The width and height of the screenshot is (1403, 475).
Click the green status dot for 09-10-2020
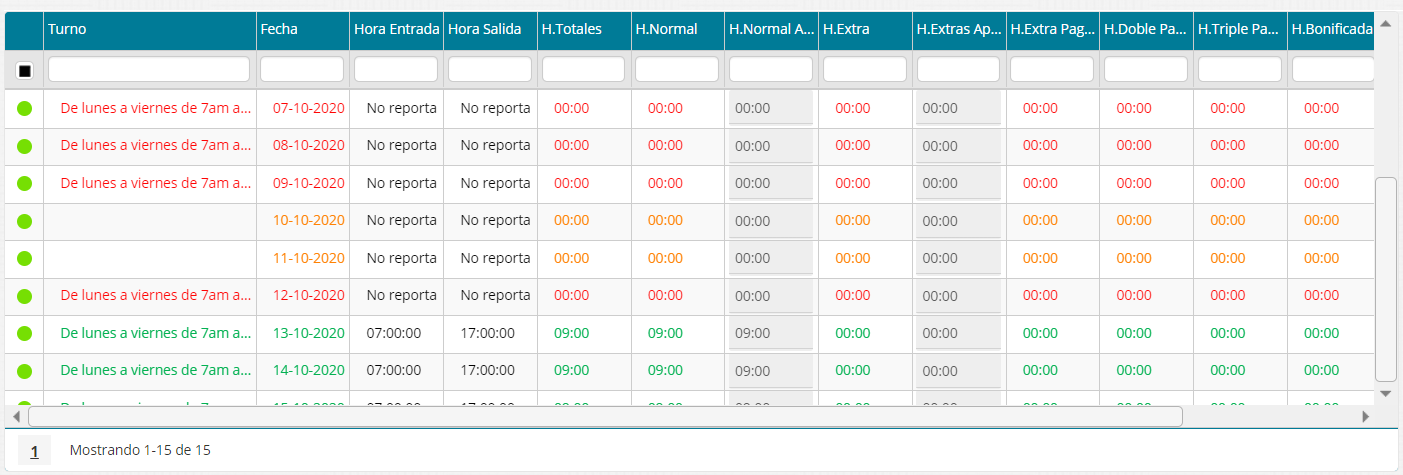(x=25, y=183)
